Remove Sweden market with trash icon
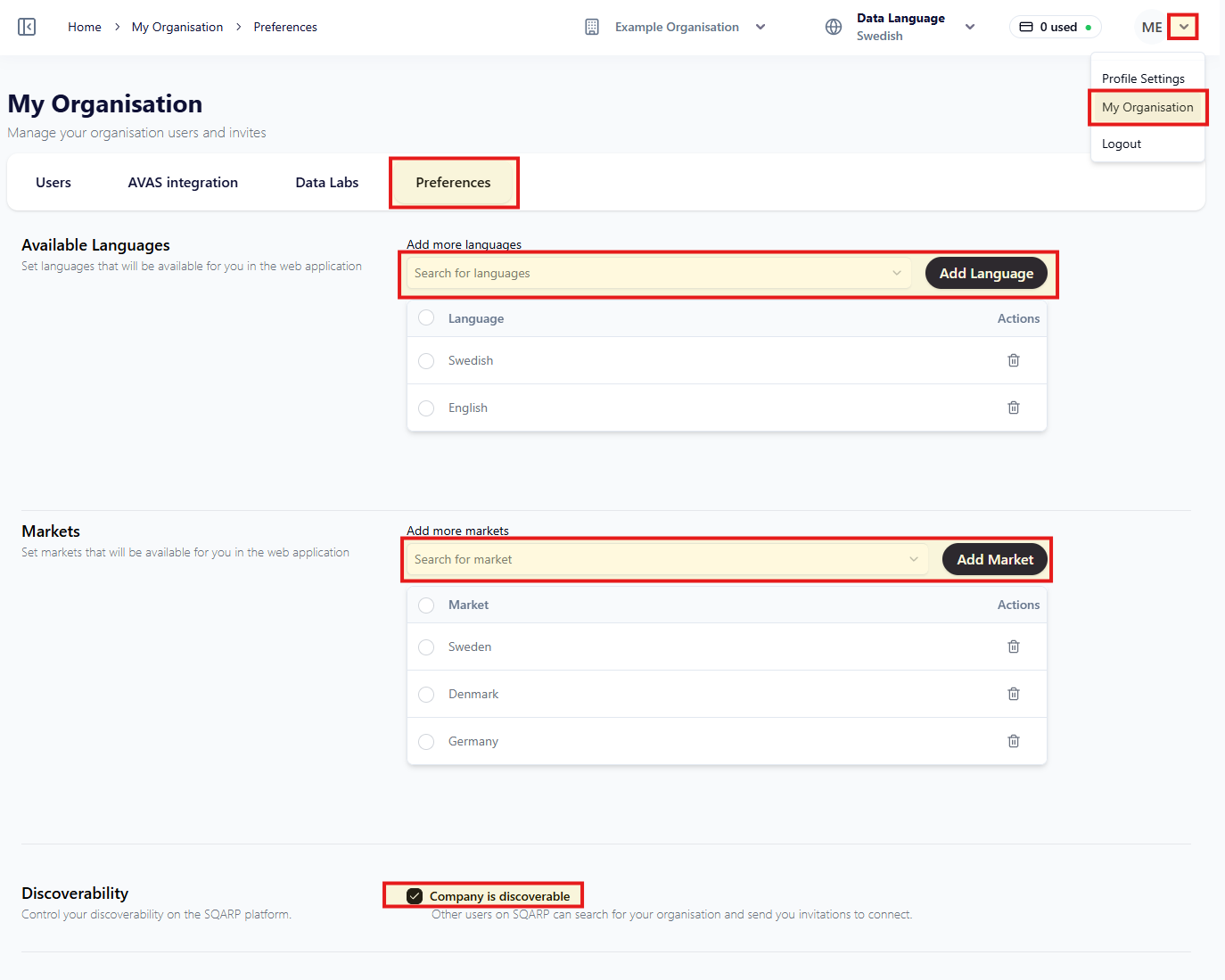Screen dimensions: 1225x980 pyautogui.click(x=1013, y=646)
